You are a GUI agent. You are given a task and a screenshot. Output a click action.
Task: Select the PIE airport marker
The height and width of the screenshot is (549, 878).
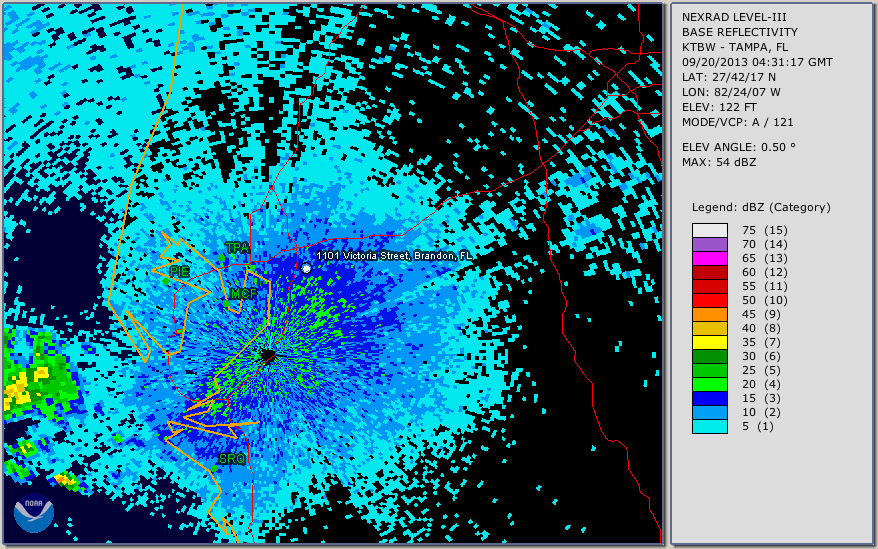165,281
